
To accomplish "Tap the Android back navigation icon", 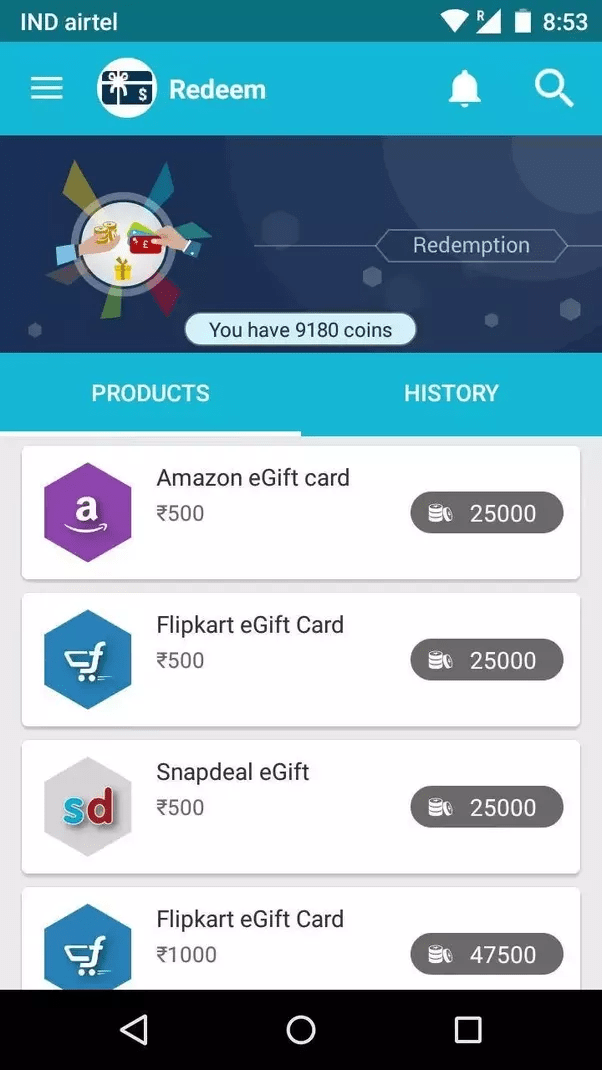I will tap(134, 1029).
